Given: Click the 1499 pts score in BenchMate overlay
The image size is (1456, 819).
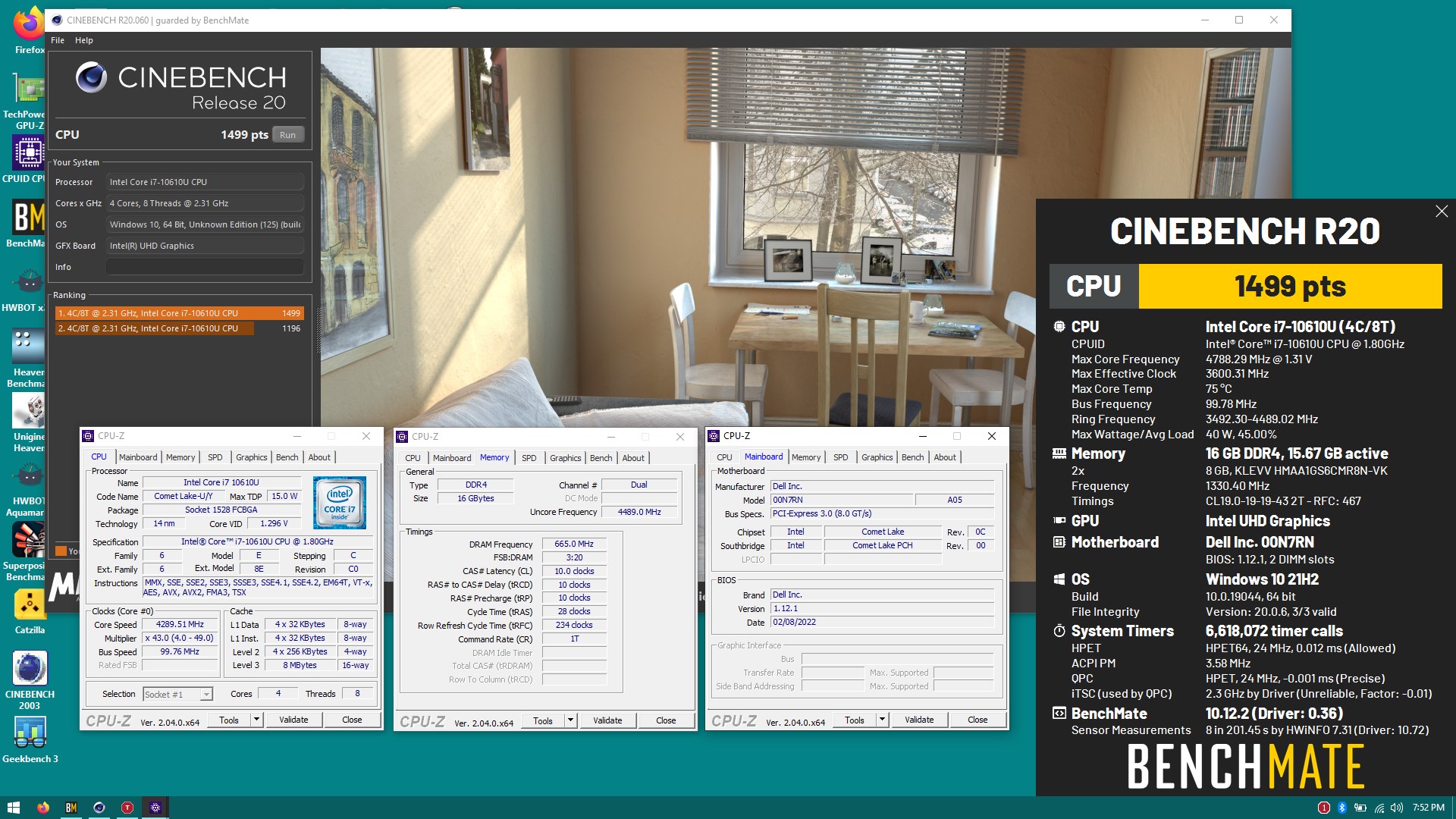Looking at the screenshot, I should (x=1290, y=286).
